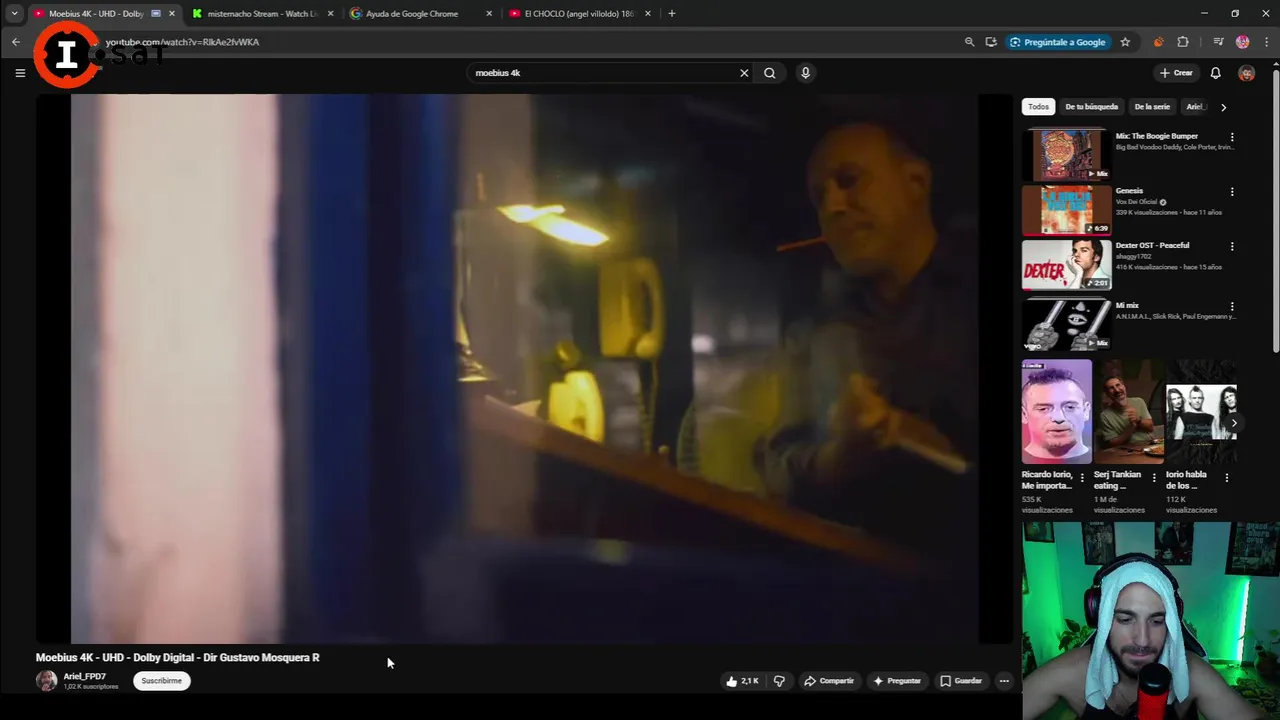Play or pause the Moebius video player
Image resolution: width=1280 pixels, height=720 pixels.
point(525,369)
